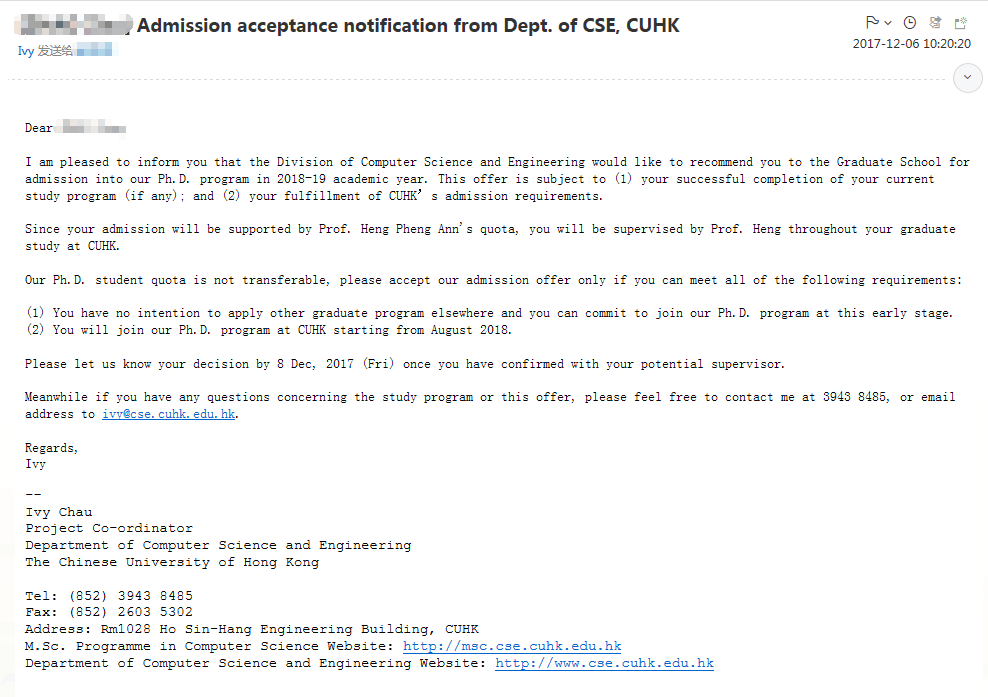The width and height of the screenshot is (988, 697).
Task: Click the ivy@cse.cuhk.edu.hk email link
Action: [x=169, y=414]
